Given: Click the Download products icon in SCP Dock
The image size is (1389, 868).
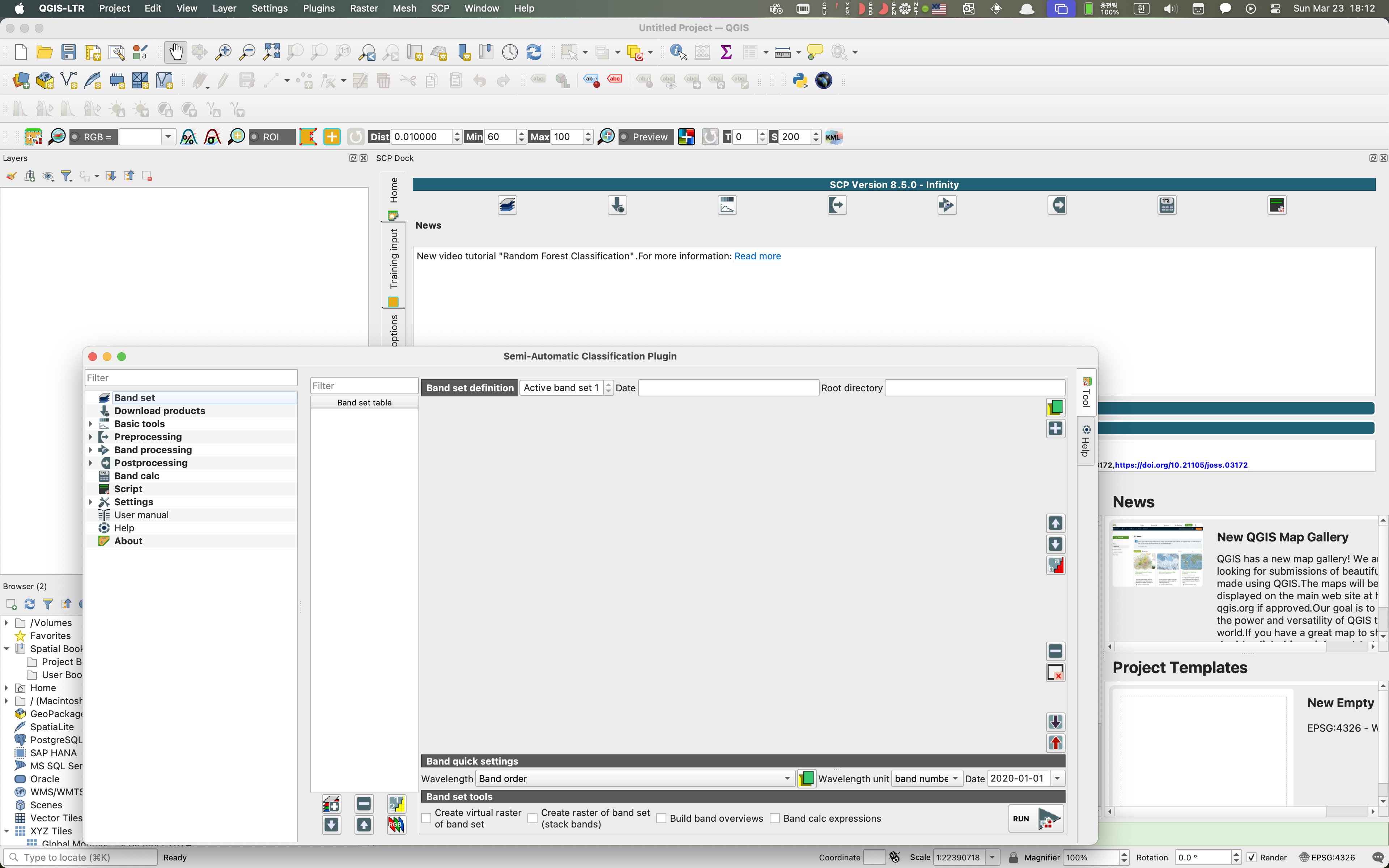Looking at the screenshot, I should pos(617,205).
